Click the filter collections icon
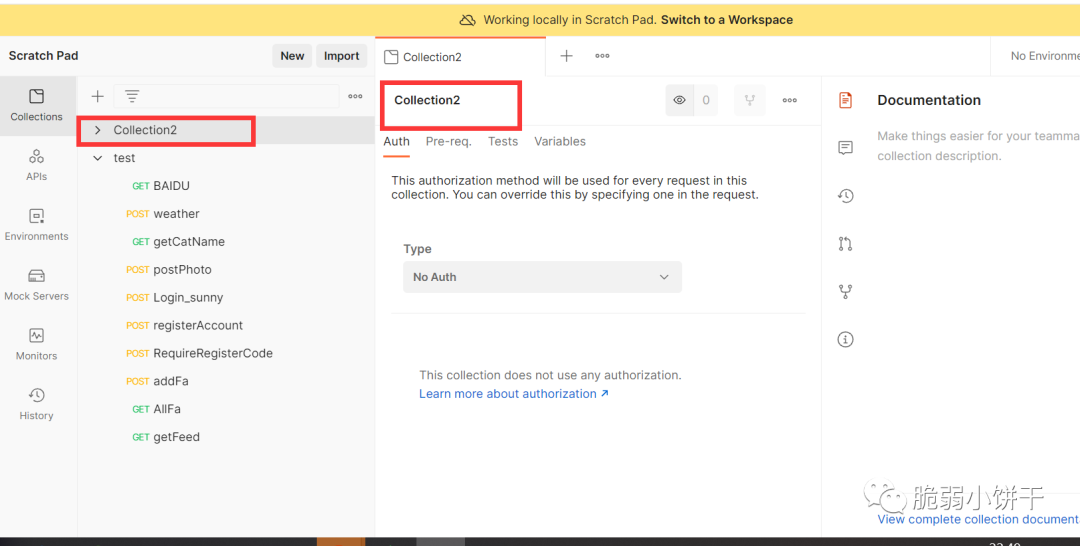 coord(132,96)
